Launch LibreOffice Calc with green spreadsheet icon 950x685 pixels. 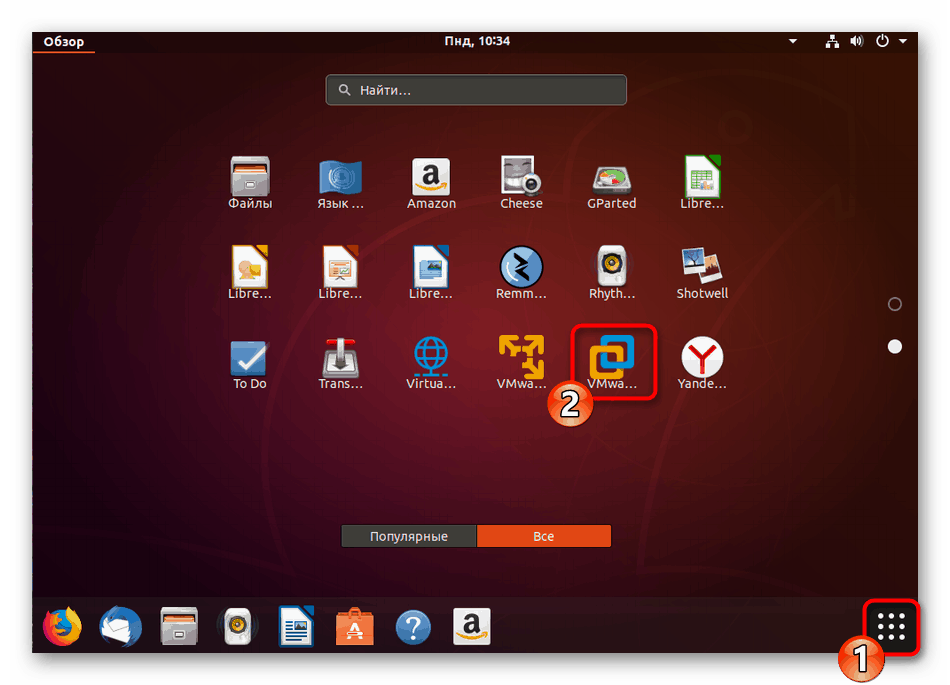[x=702, y=182]
